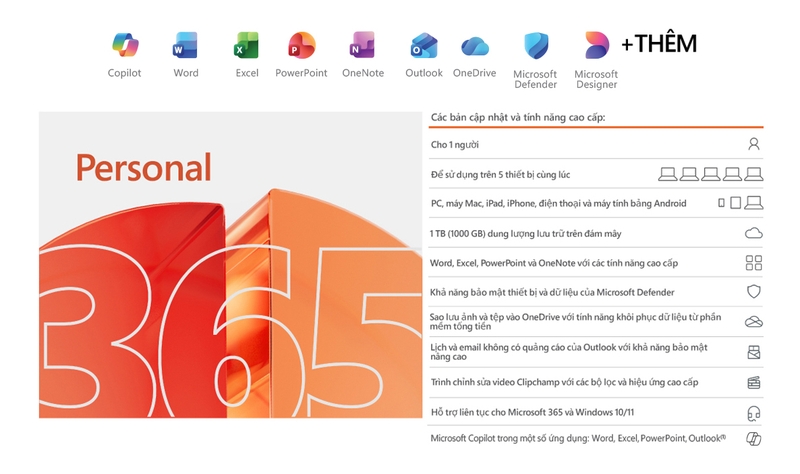Image resolution: width=800 pixels, height=474 pixels.
Task: Click the 'Microsoft Designer' label
Action: [596, 80]
